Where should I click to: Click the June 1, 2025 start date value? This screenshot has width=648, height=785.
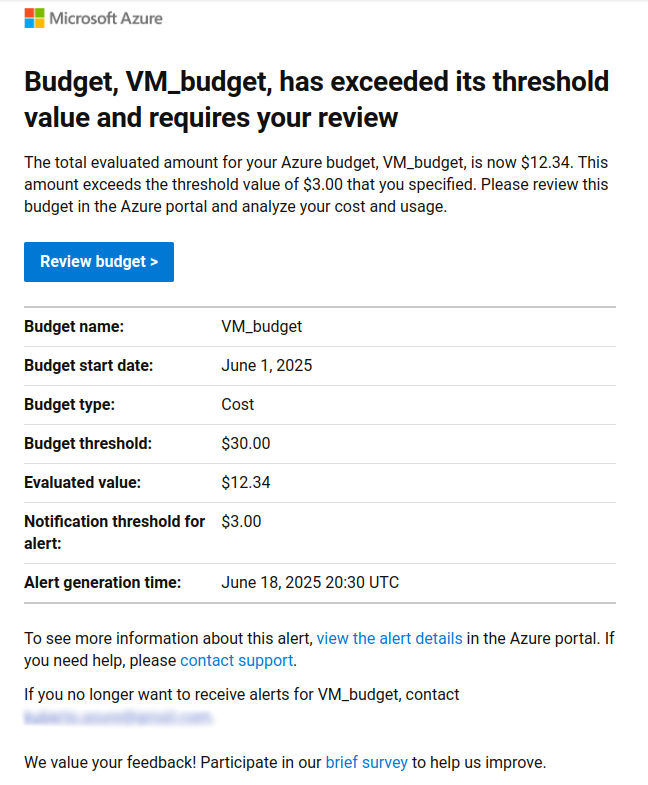(266, 365)
